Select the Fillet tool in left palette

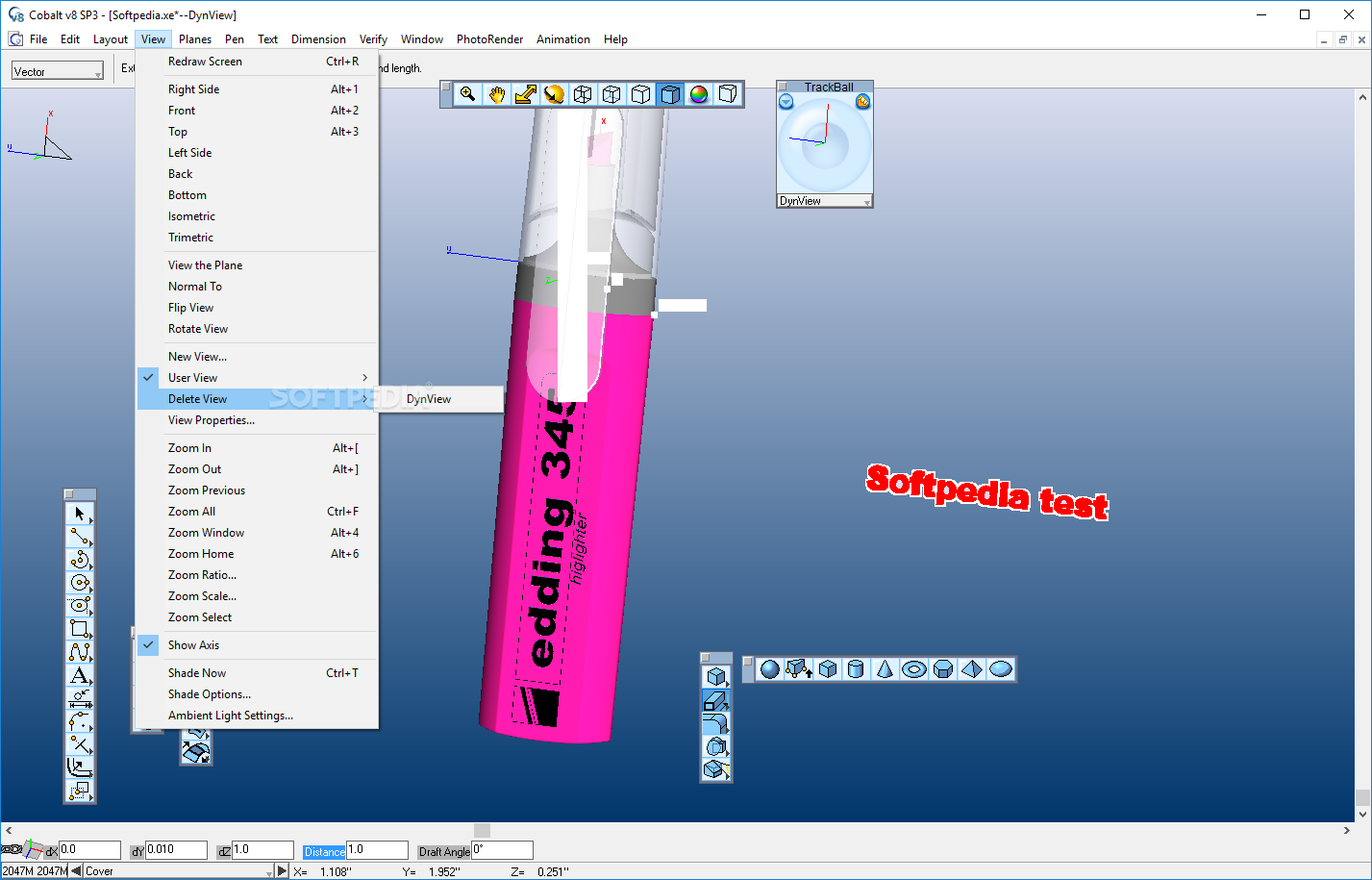tap(80, 721)
